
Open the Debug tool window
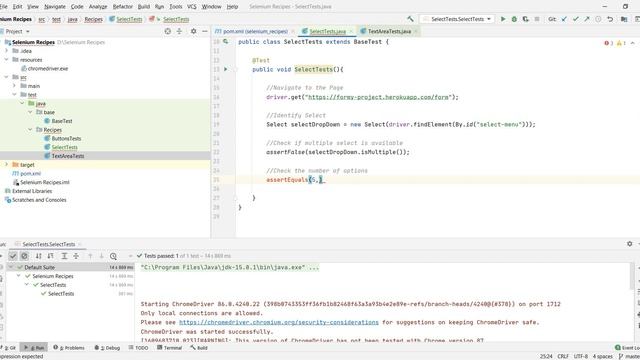pyautogui.click(x=107, y=348)
